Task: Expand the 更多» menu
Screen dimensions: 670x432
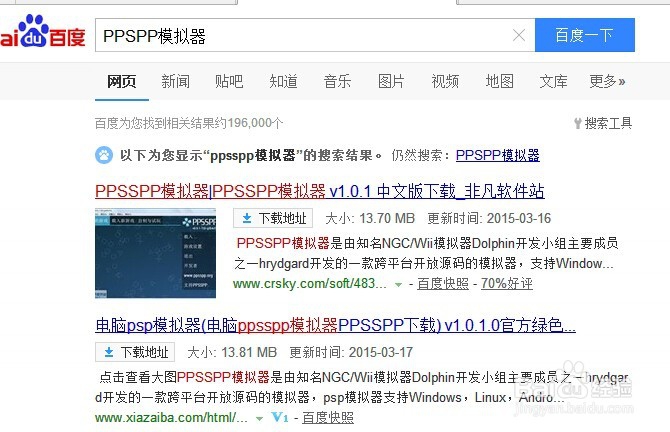Action: pyautogui.click(x=607, y=81)
